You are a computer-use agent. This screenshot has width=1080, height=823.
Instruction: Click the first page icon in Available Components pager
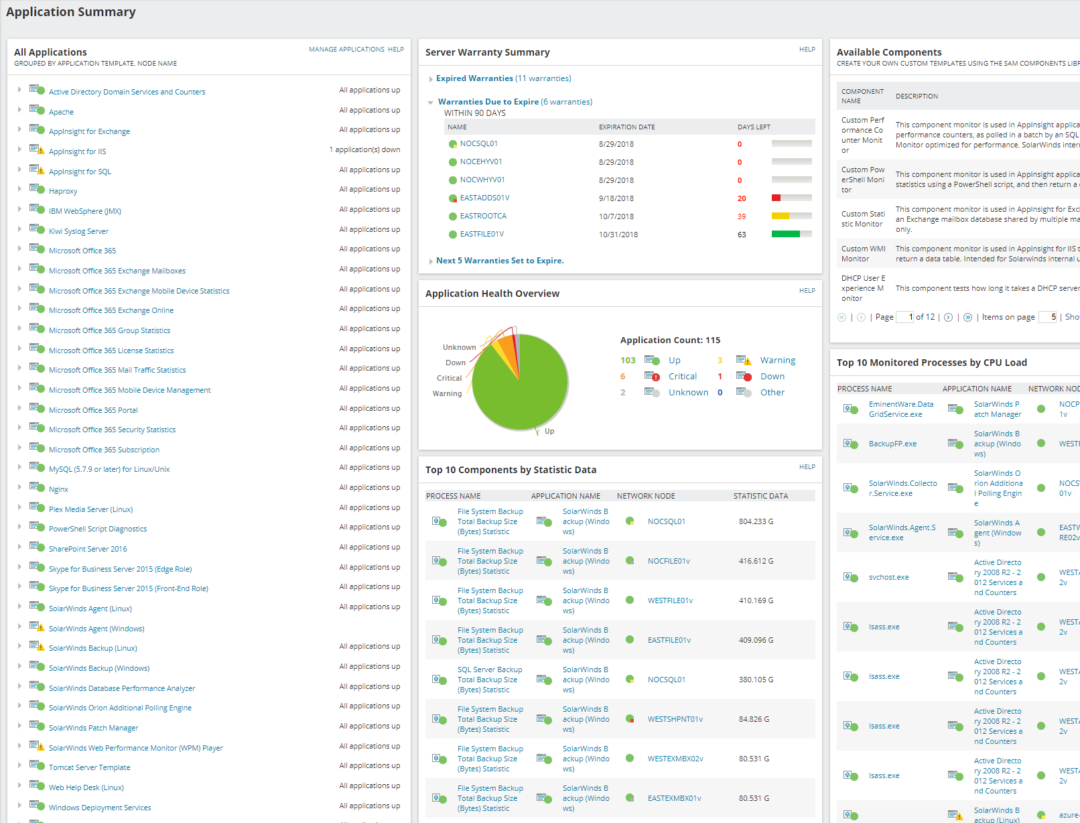point(841,317)
